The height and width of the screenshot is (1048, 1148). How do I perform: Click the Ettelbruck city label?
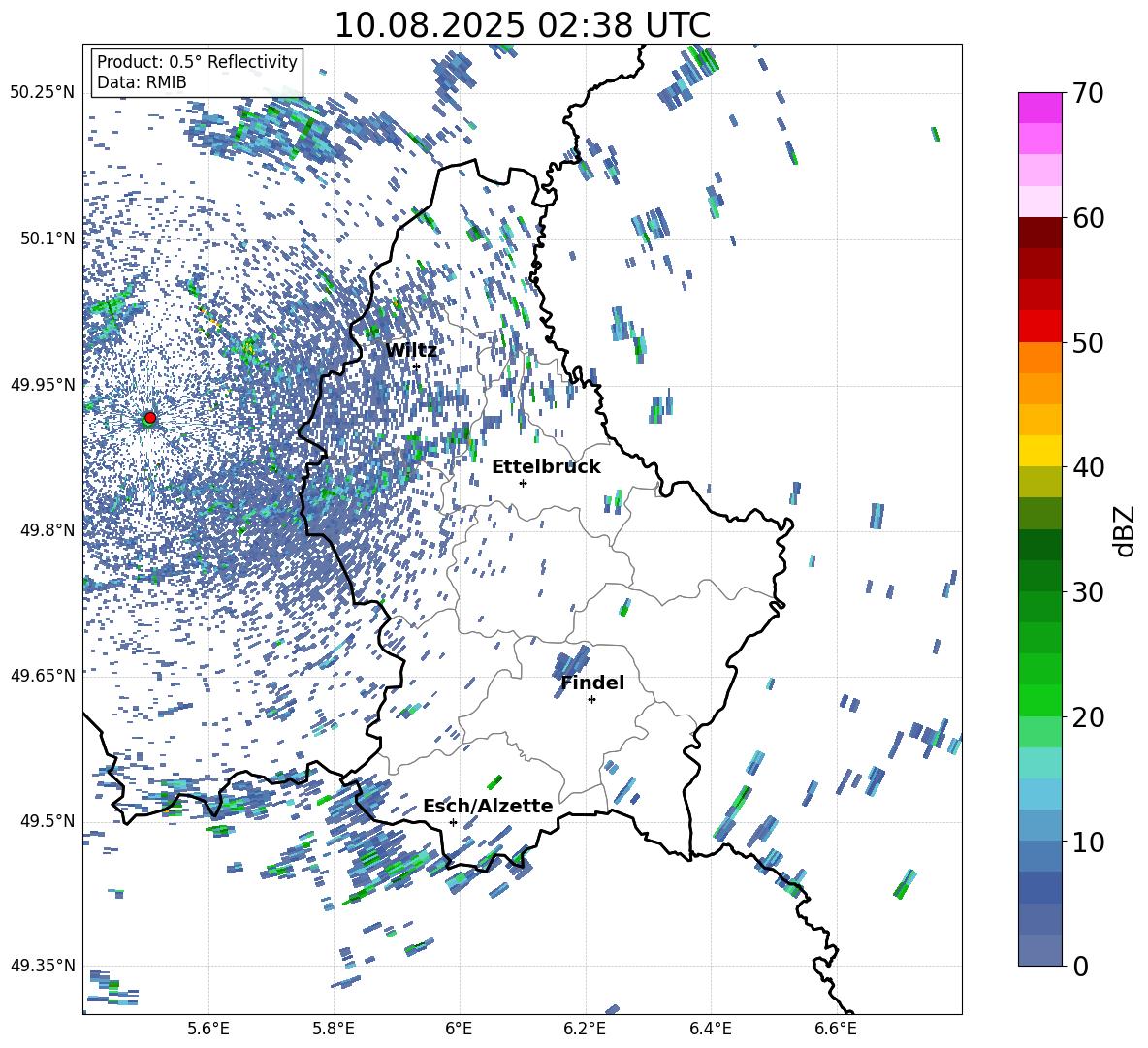[x=546, y=467]
